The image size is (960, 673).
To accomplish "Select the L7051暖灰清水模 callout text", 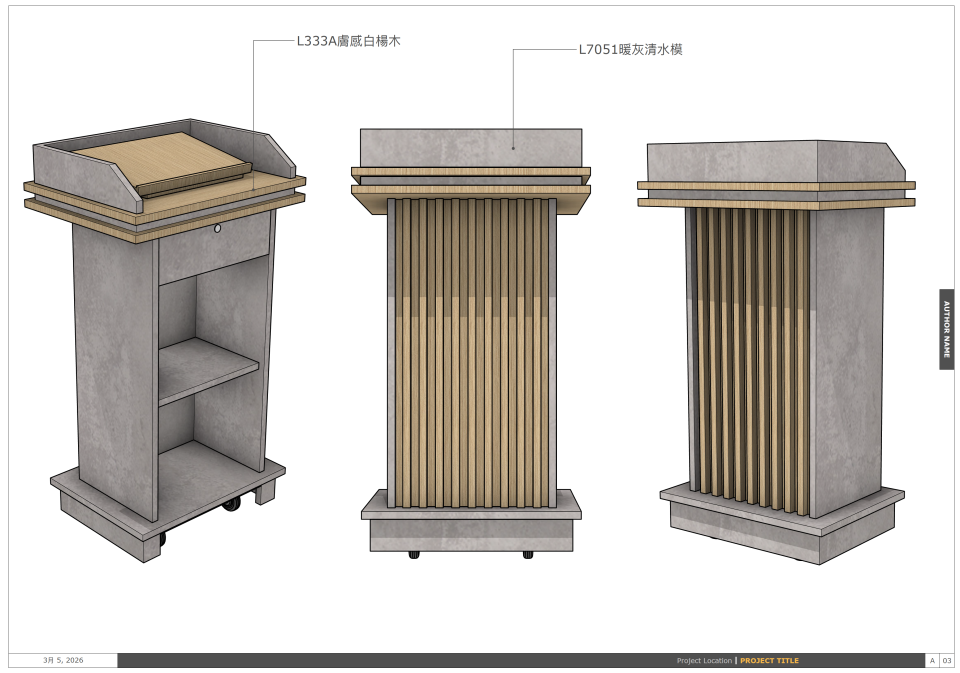I will (x=632, y=48).
